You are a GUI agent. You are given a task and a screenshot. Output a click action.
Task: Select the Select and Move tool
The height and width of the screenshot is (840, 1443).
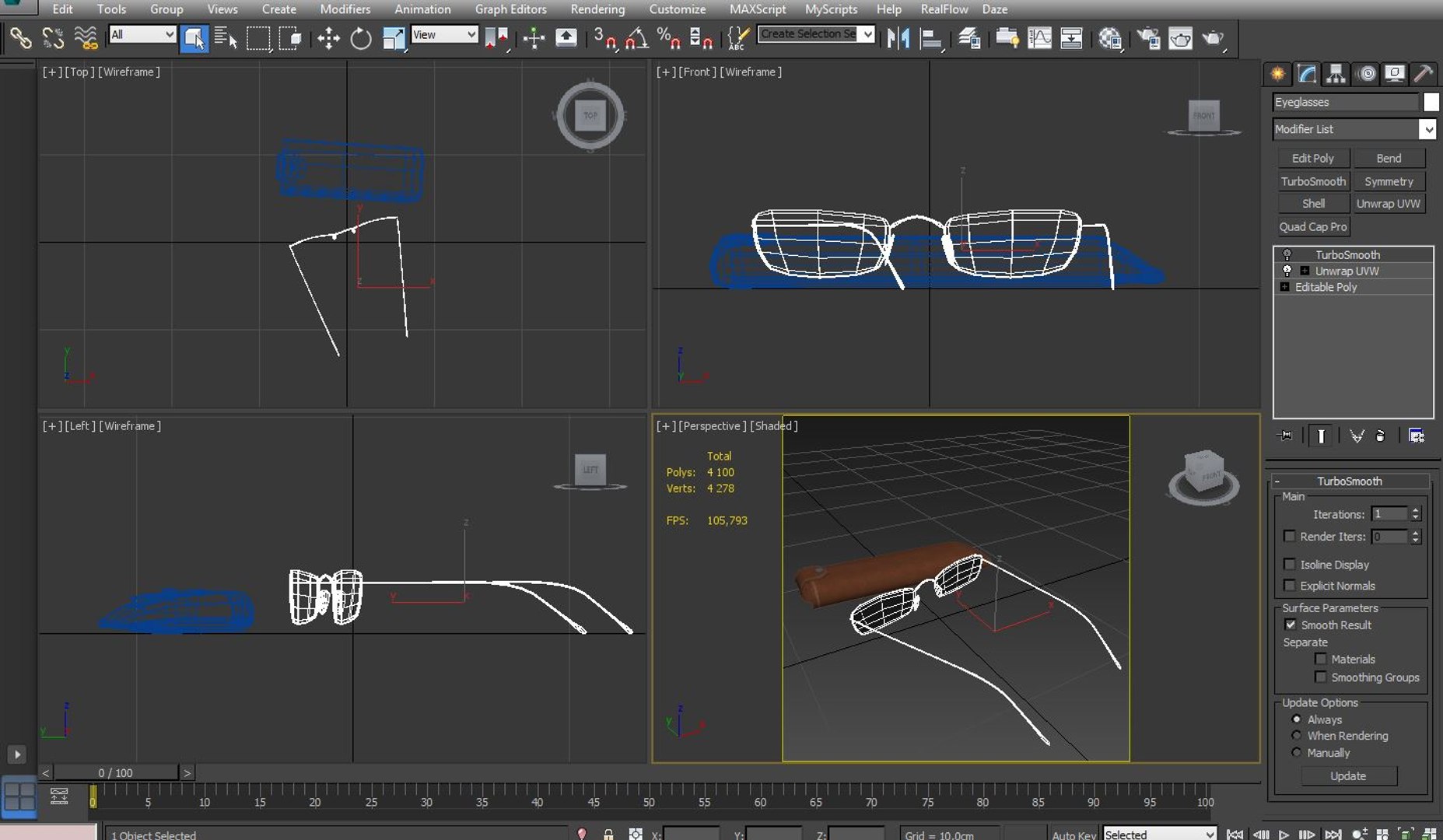[328, 38]
